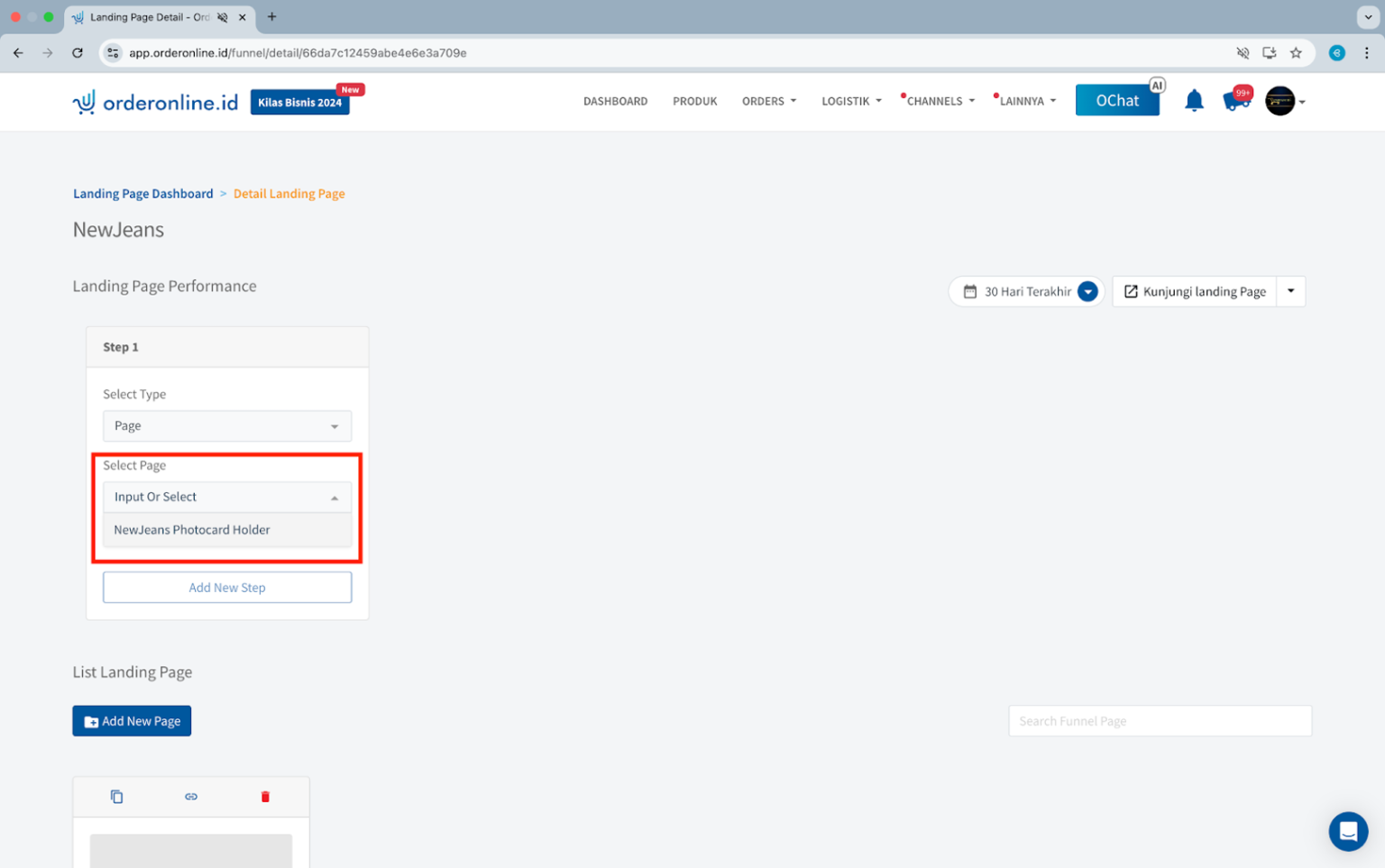Open the live chat support bubble

tap(1347, 831)
